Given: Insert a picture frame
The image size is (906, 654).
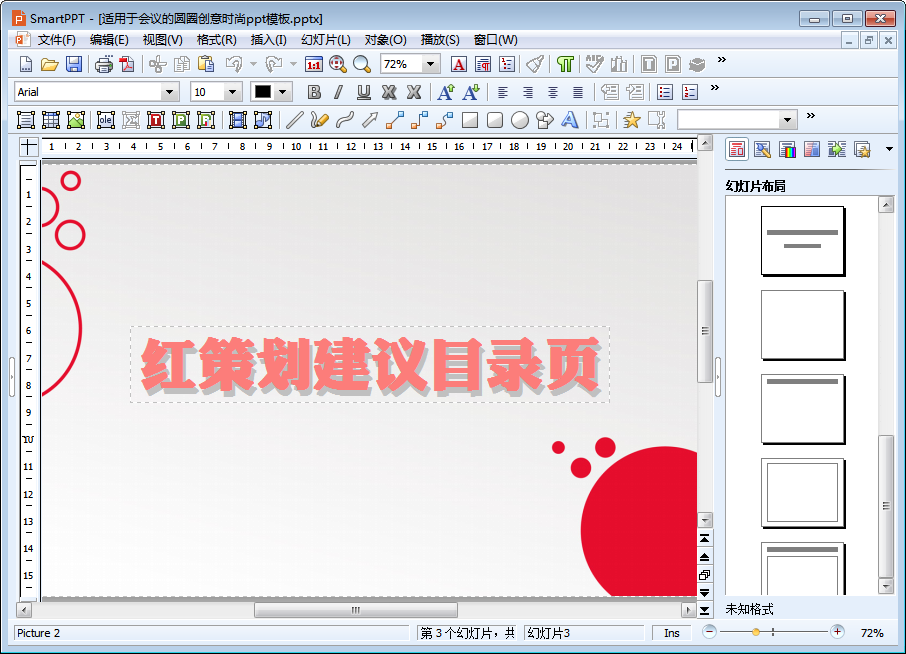Looking at the screenshot, I should [76, 120].
